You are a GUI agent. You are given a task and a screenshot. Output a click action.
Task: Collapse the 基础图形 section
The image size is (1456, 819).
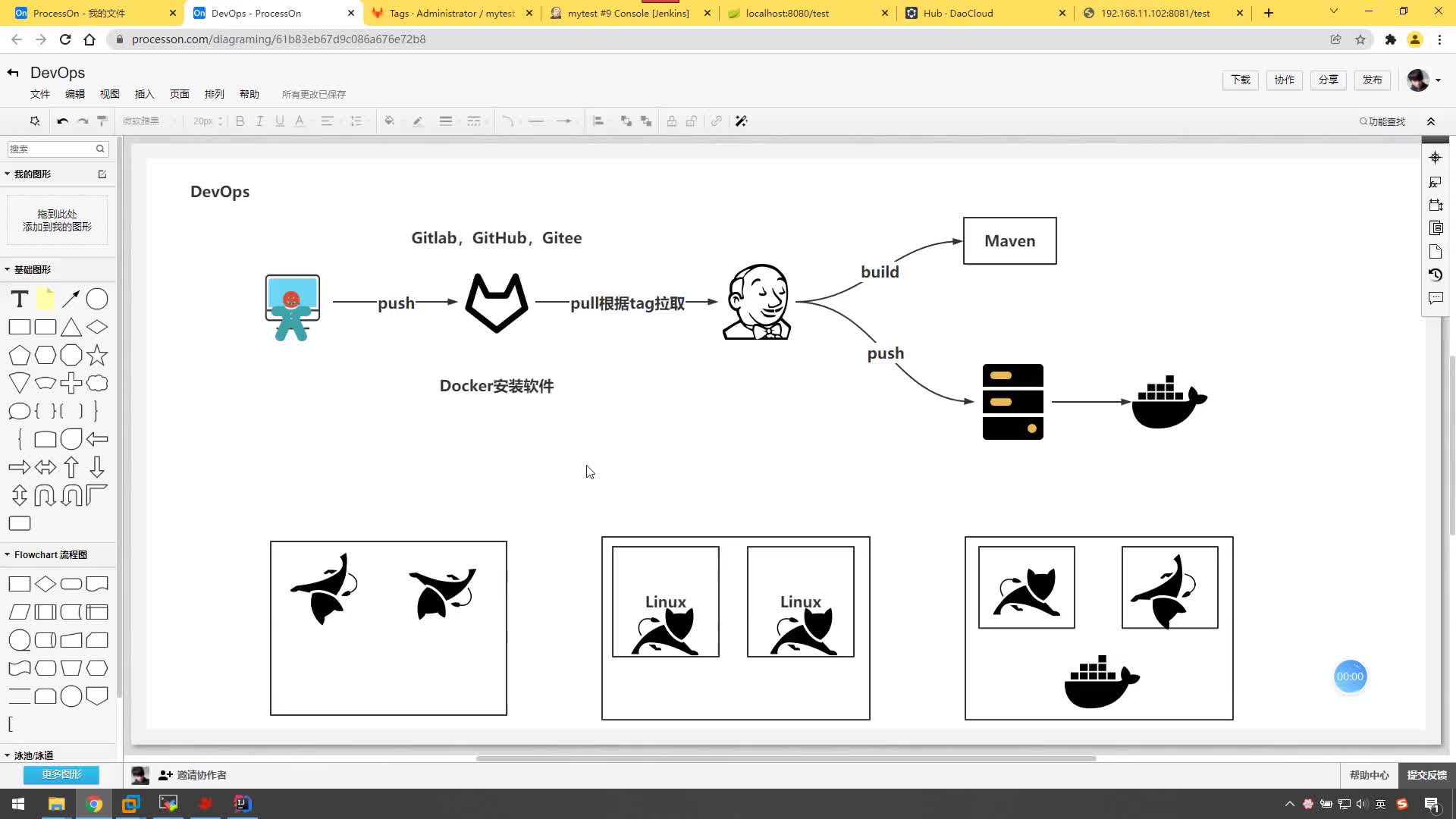[8, 270]
